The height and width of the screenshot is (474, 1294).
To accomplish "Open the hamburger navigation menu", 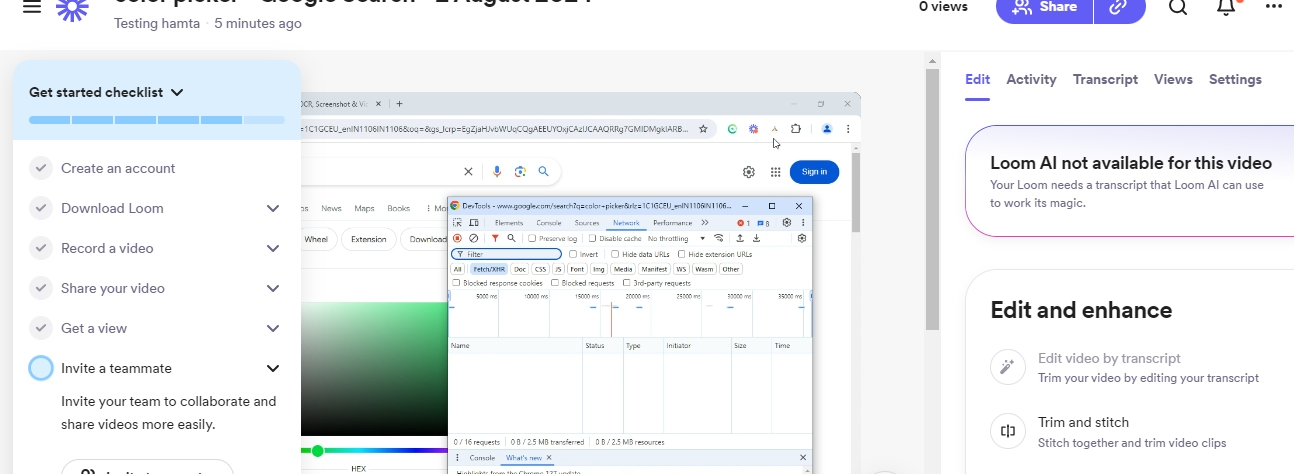I will click(32, 6).
